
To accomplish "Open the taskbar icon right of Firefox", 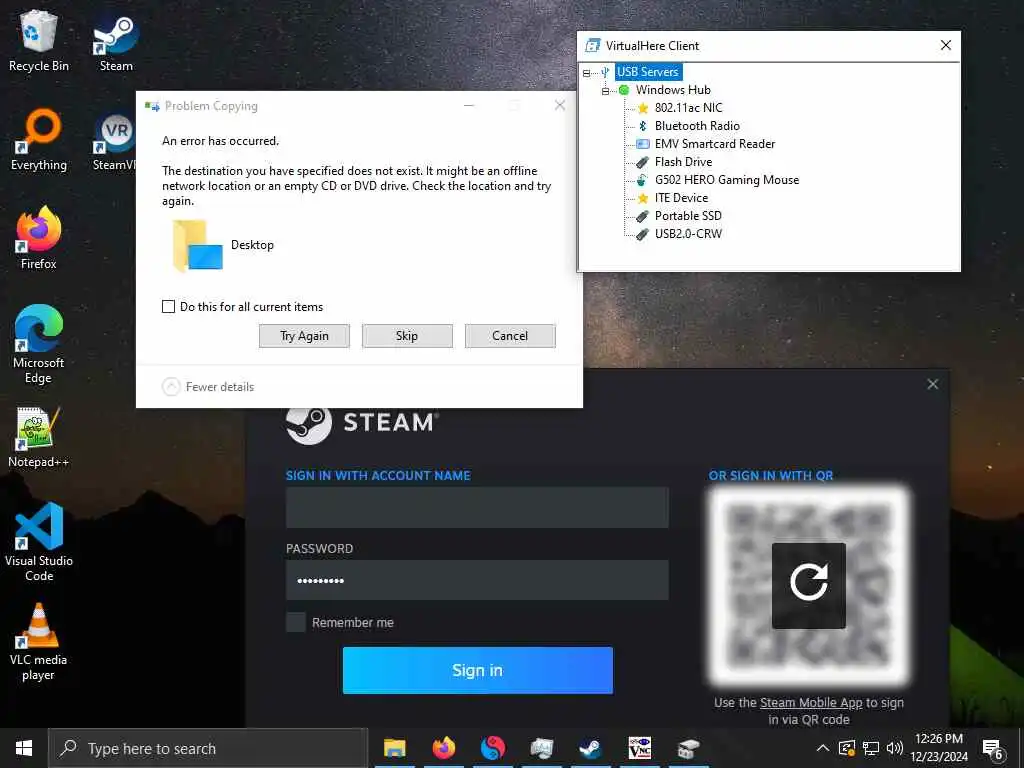I will pyautogui.click(x=492, y=748).
